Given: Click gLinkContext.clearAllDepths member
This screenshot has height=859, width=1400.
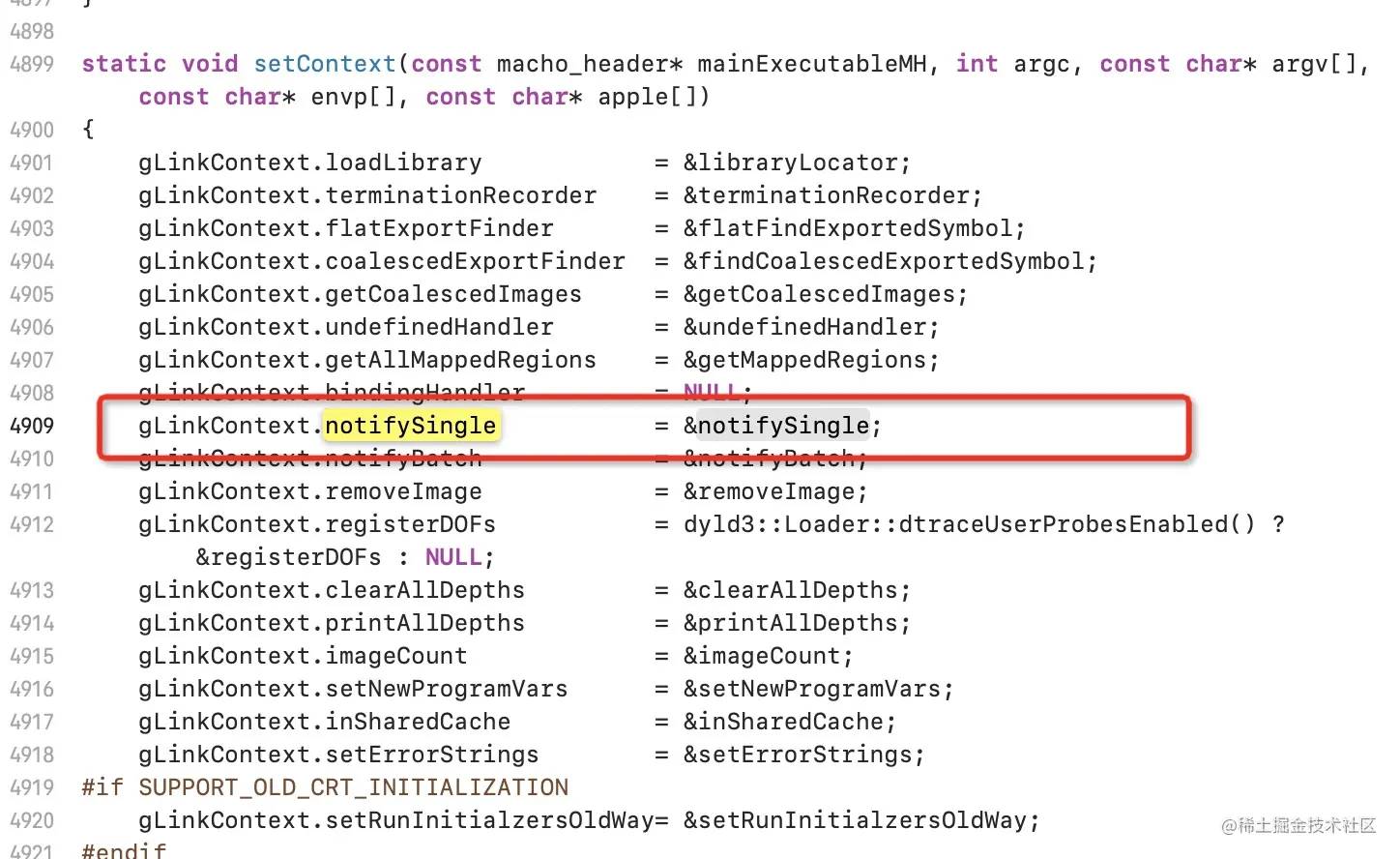Looking at the screenshot, I should pos(332,590).
